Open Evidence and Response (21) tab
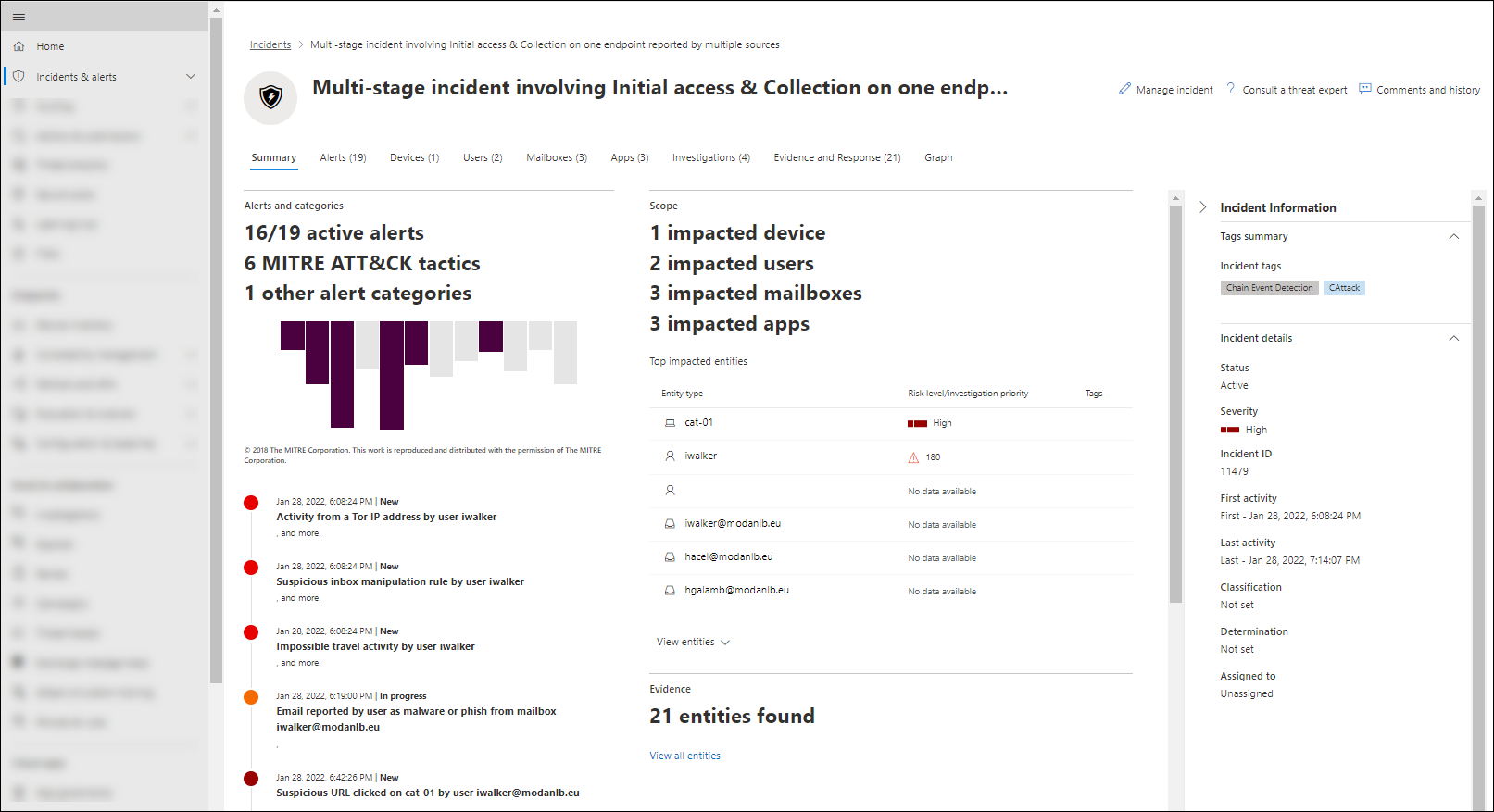This screenshot has height=812, width=1494. click(x=837, y=158)
